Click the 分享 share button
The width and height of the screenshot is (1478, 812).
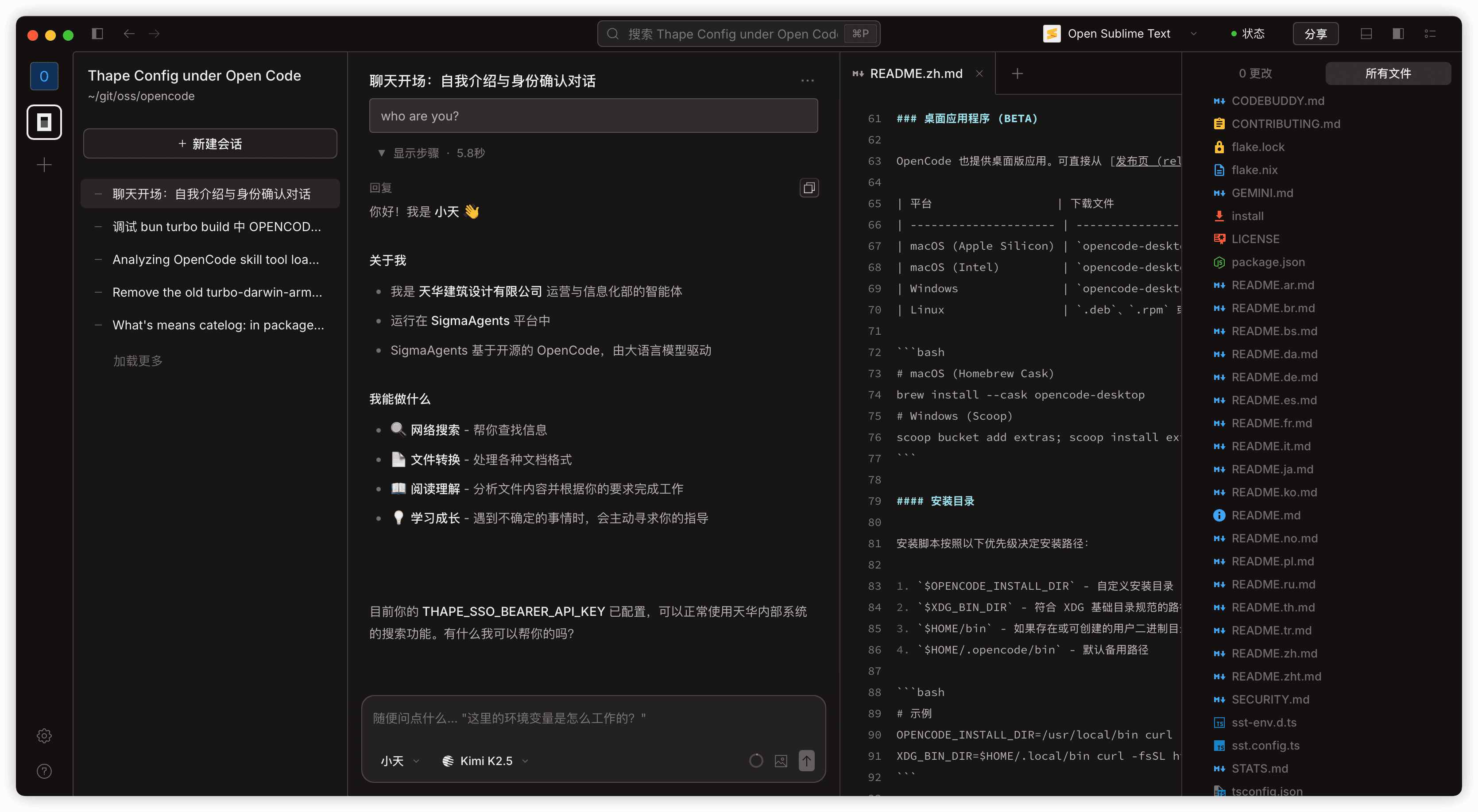(1315, 34)
